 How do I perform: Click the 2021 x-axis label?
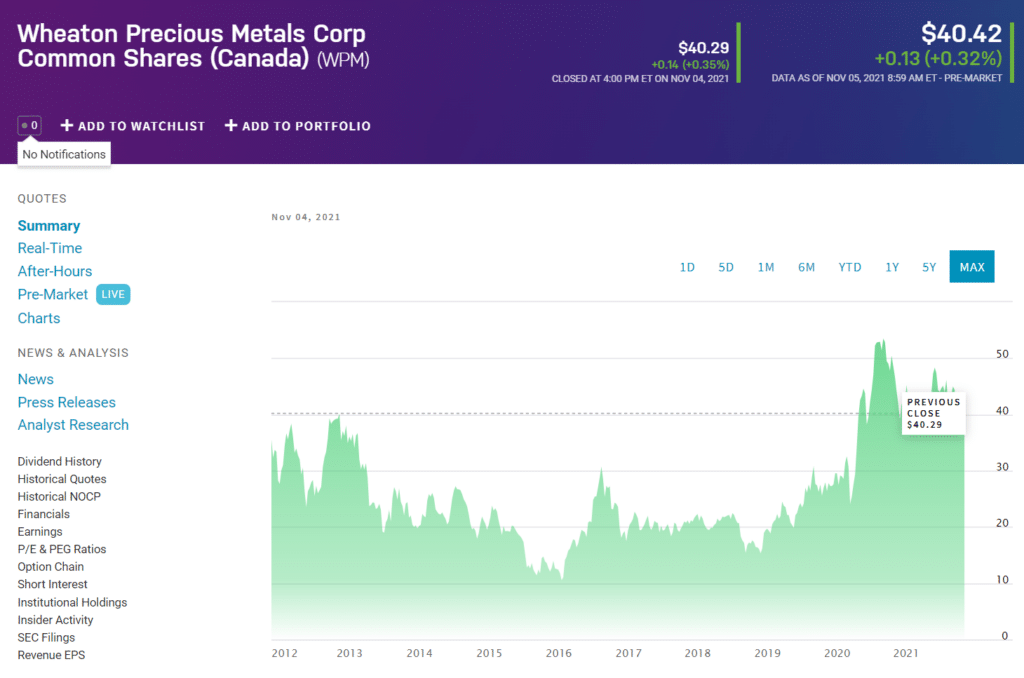[x=906, y=653]
